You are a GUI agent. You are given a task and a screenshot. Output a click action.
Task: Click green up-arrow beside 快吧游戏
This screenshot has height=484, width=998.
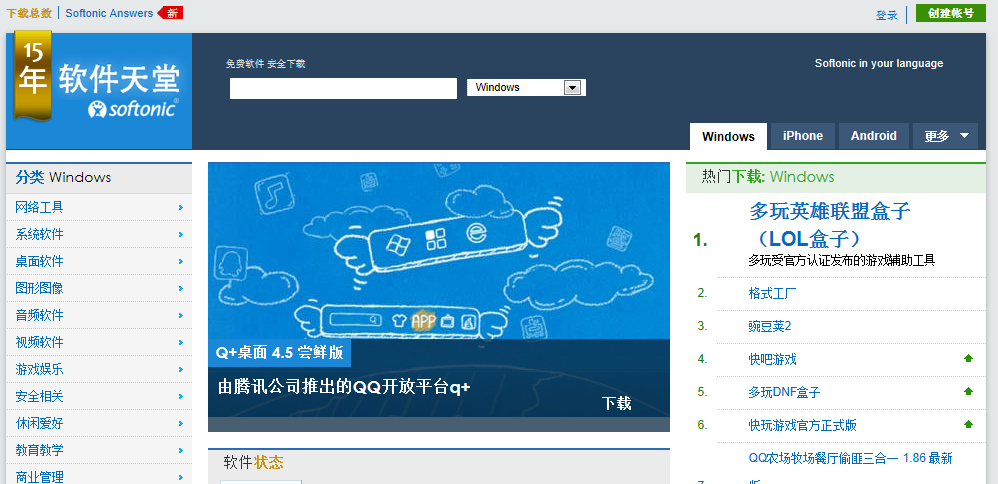[x=968, y=359]
